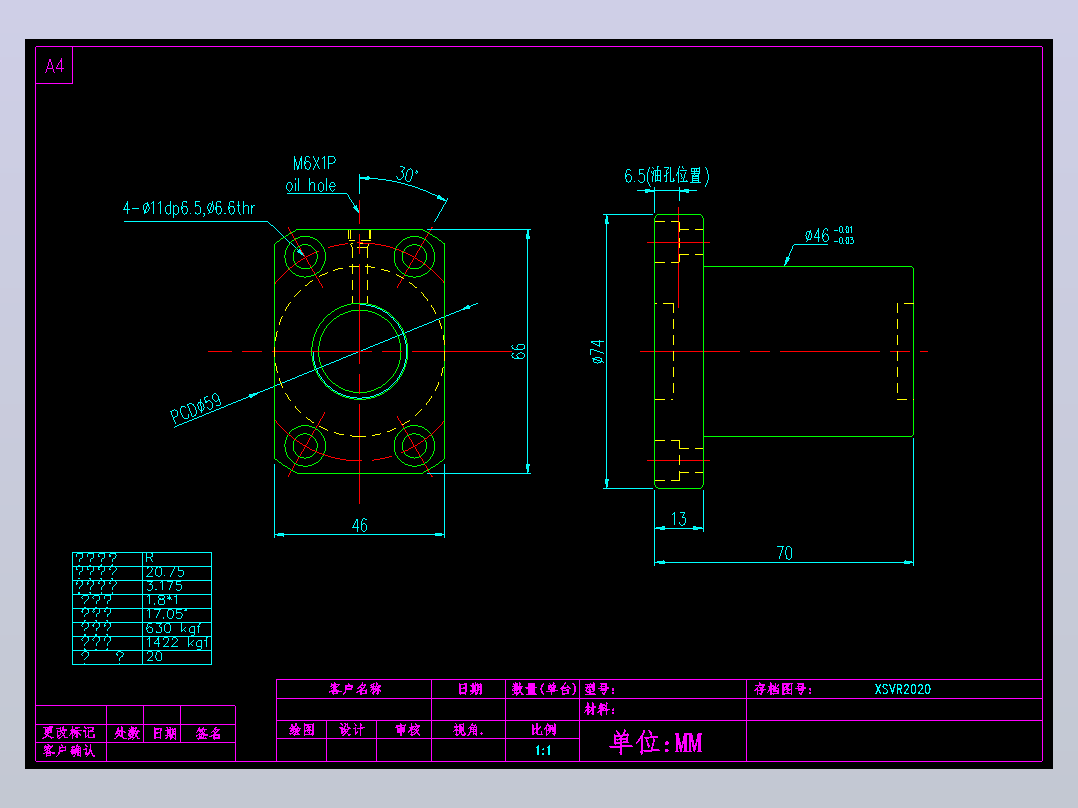This screenshot has width=1078, height=808.
Task: Click the 1422 kgf load cell
Action: click(x=177, y=642)
